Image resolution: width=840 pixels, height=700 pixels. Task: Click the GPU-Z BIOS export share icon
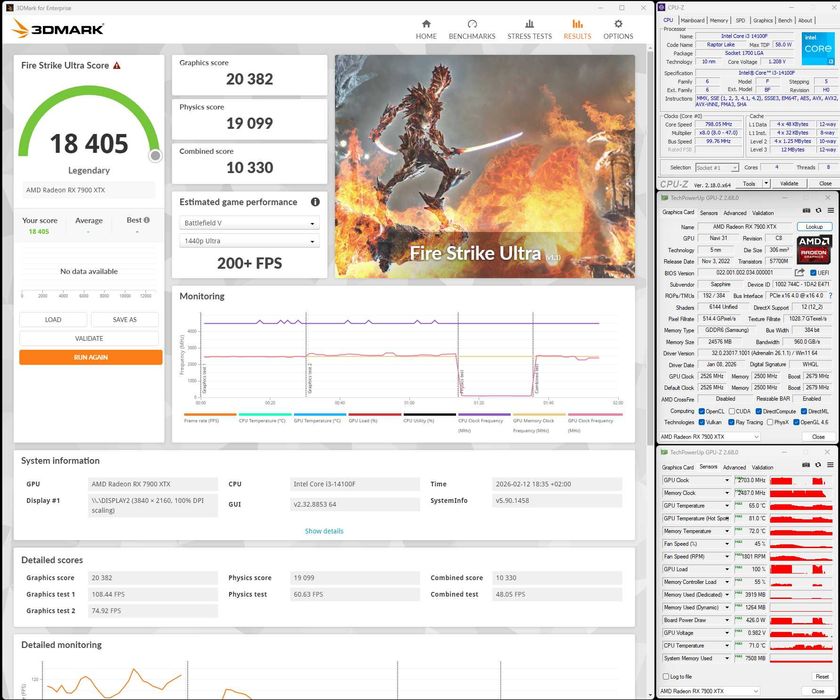tap(799, 272)
